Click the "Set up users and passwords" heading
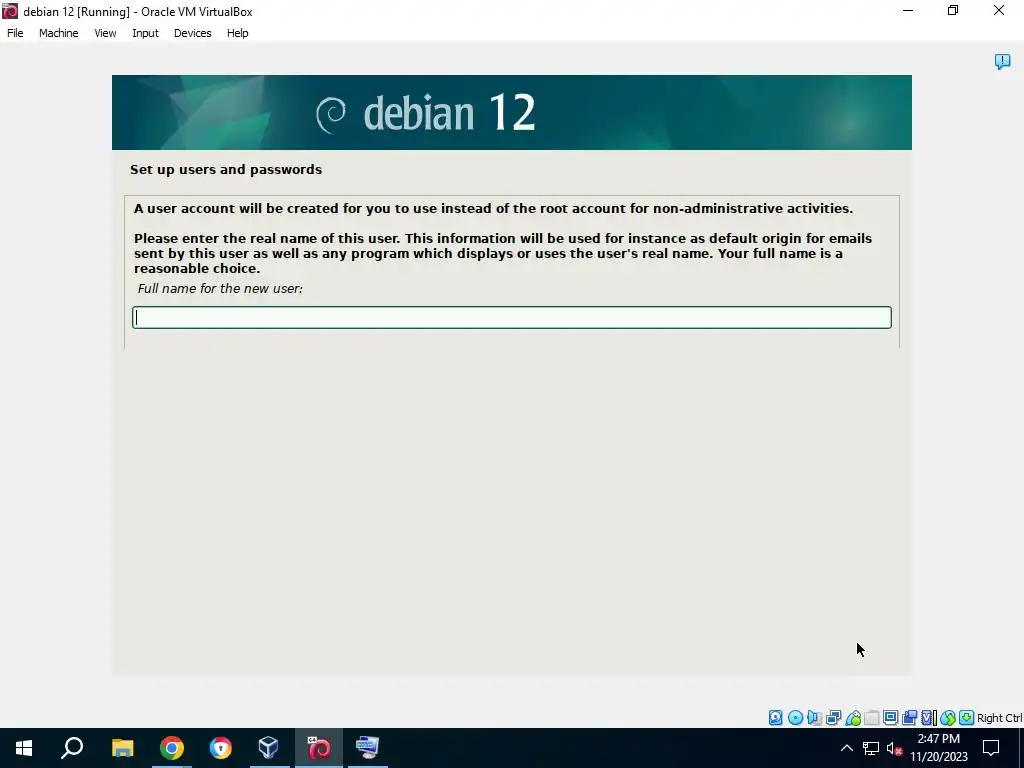Screen dimensions: 1024x768 tap(226, 169)
